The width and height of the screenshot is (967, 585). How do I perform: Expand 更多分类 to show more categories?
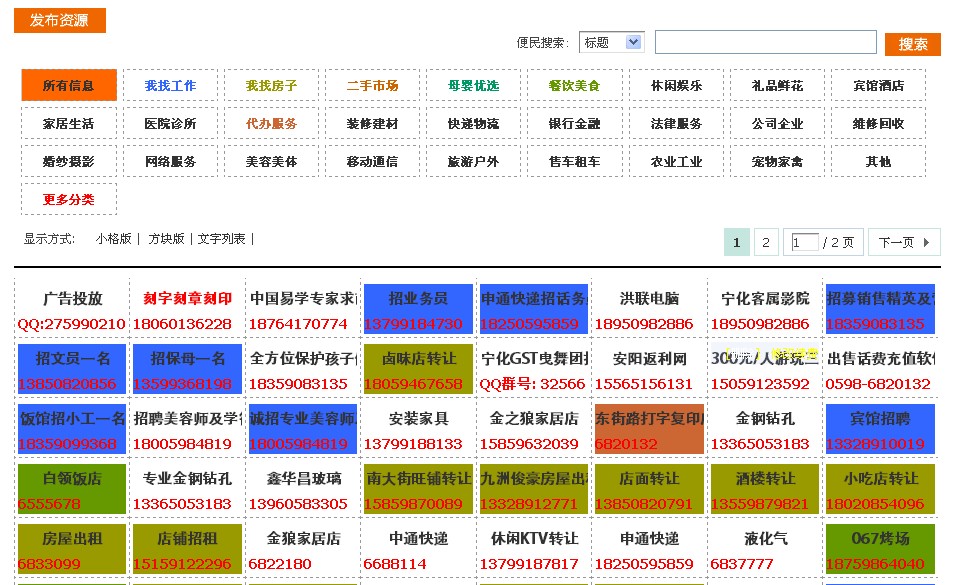[x=69, y=200]
